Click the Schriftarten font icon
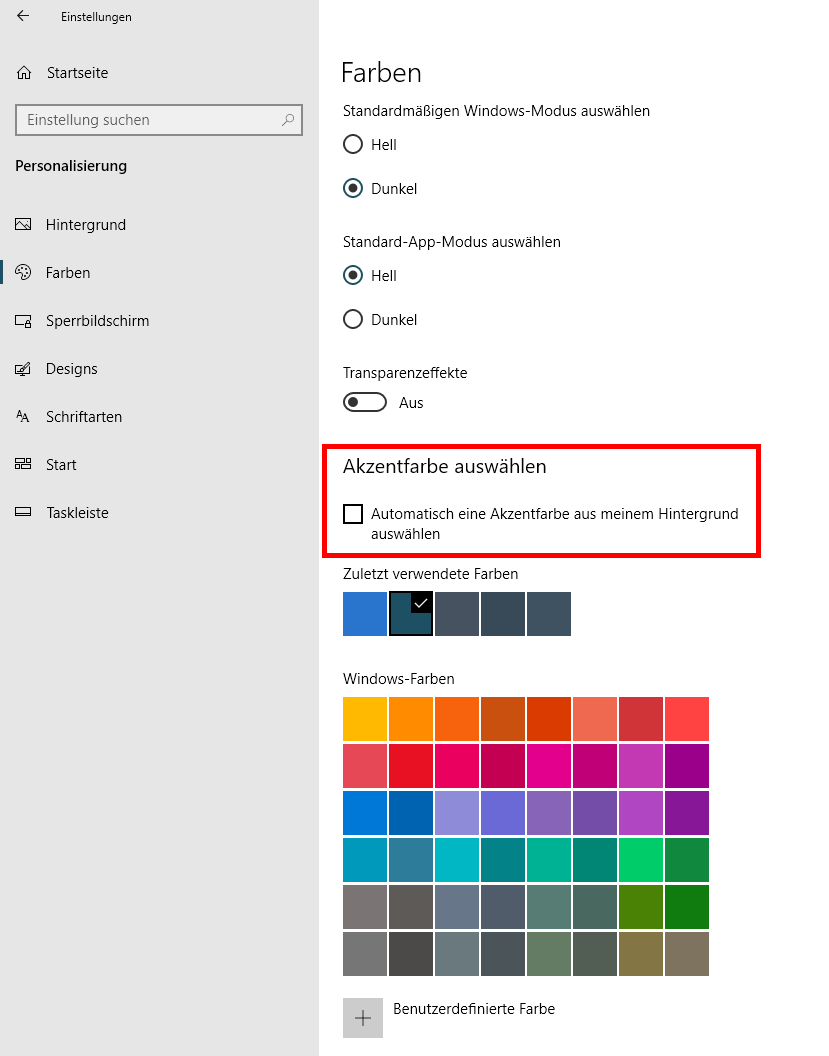829x1056 pixels. point(24,417)
